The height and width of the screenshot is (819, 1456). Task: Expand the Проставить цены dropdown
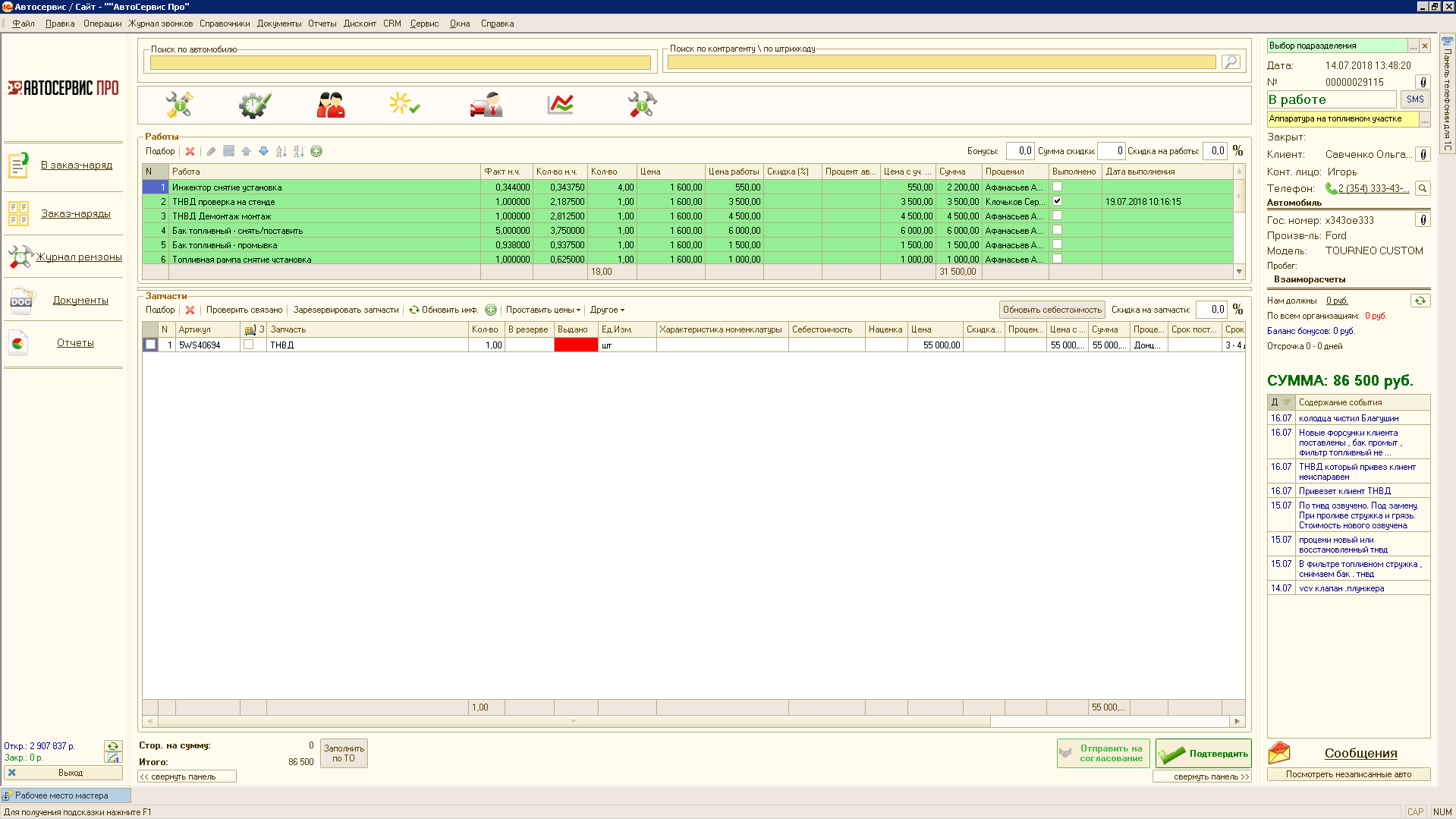542,310
